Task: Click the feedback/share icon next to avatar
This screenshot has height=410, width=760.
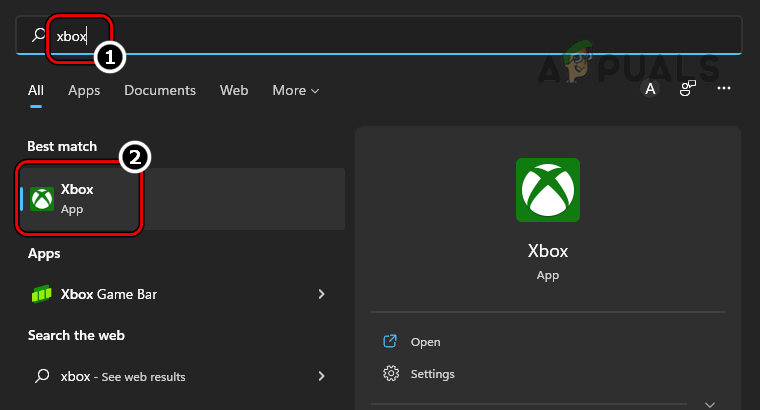Action: (687, 89)
